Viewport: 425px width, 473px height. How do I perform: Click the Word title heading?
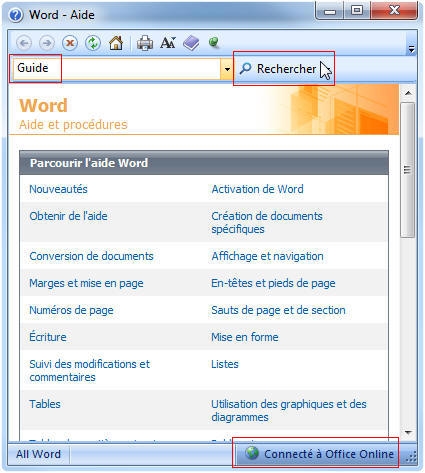click(x=43, y=105)
